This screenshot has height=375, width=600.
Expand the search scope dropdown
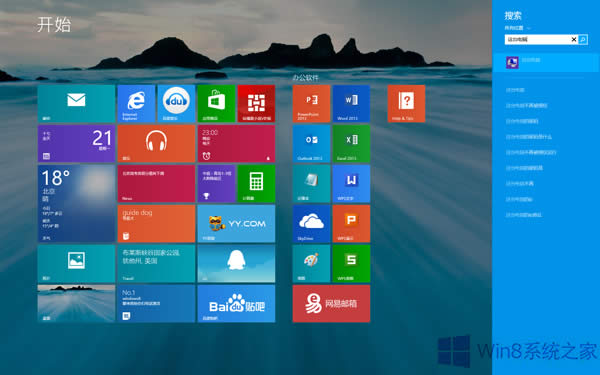click(x=517, y=28)
